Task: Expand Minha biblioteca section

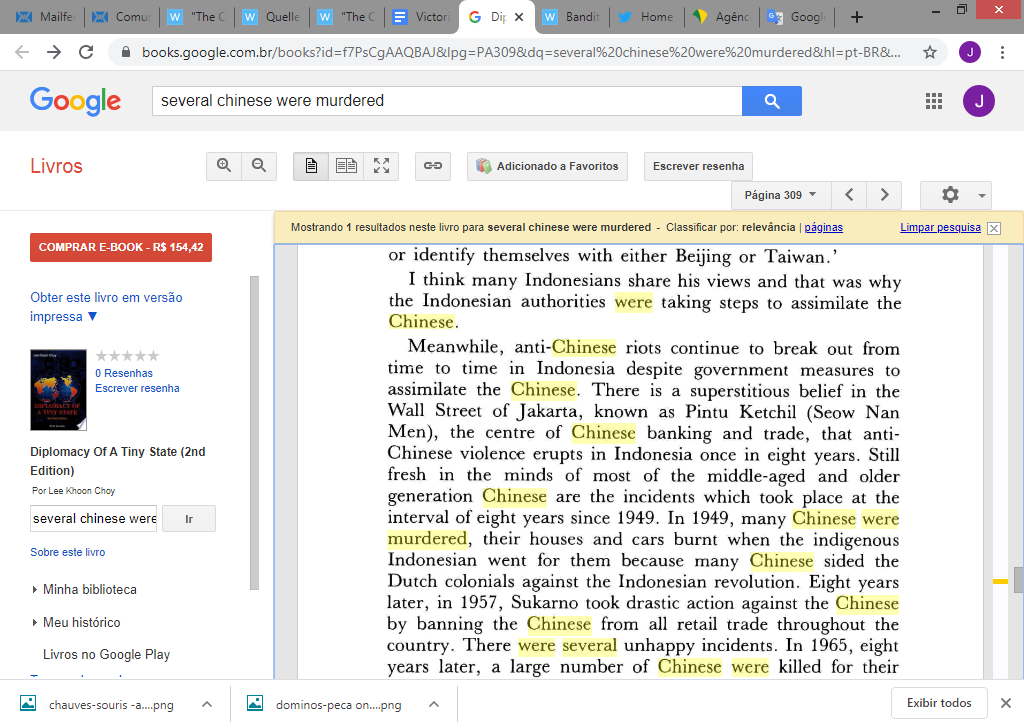Action: [x=88, y=589]
